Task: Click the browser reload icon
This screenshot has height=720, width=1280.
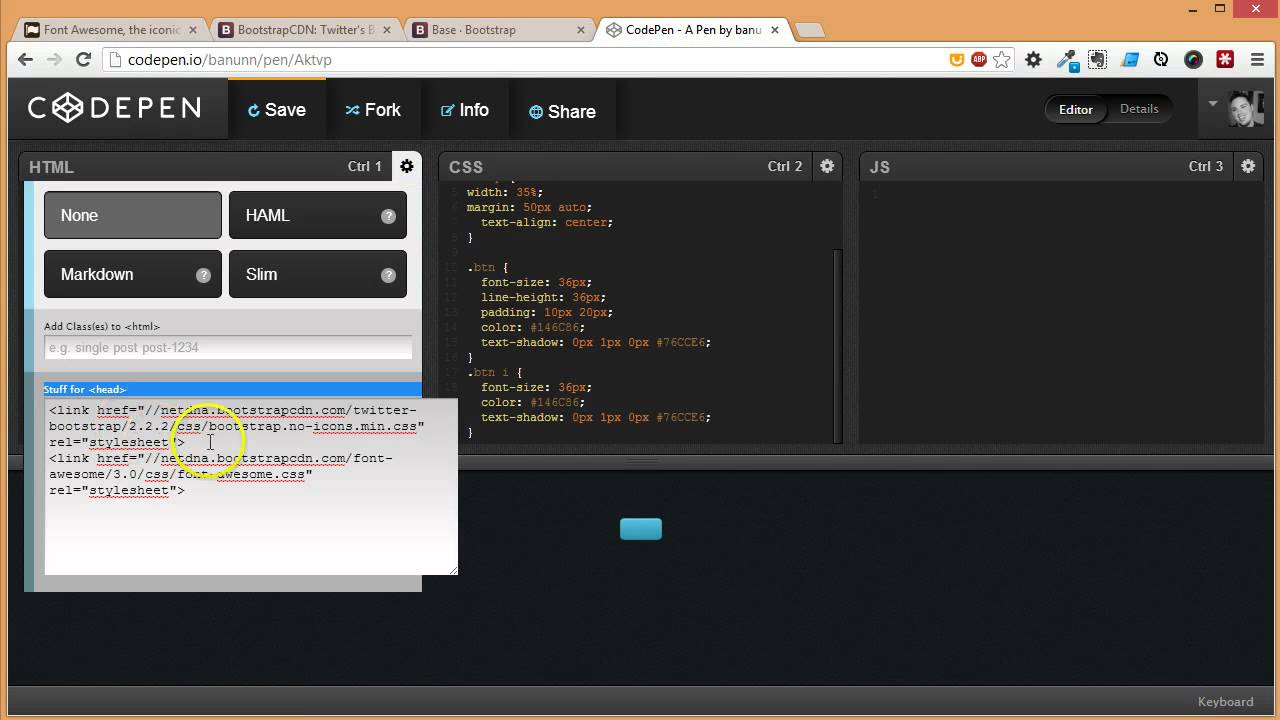Action: (83, 60)
